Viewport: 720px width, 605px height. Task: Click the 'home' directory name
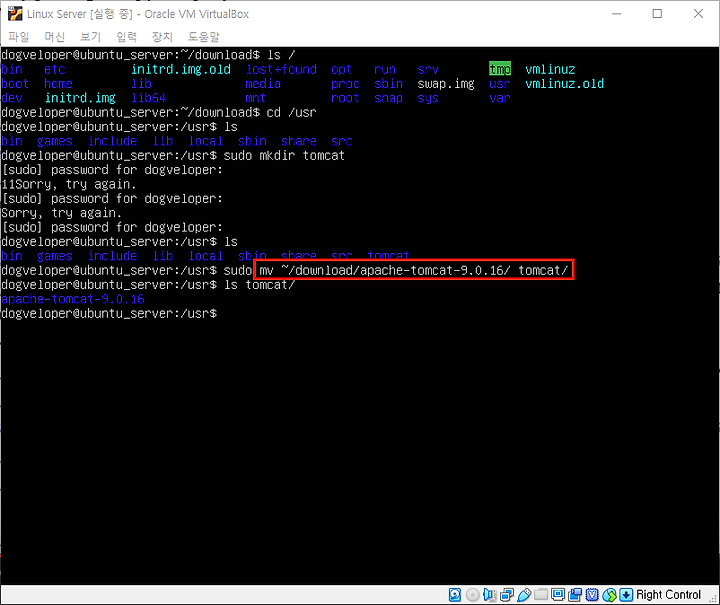pos(58,84)
